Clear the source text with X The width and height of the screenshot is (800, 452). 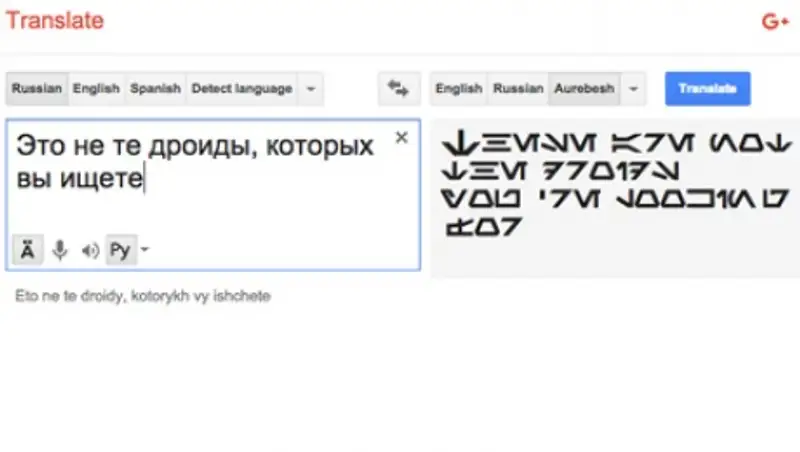click(402, 137)
